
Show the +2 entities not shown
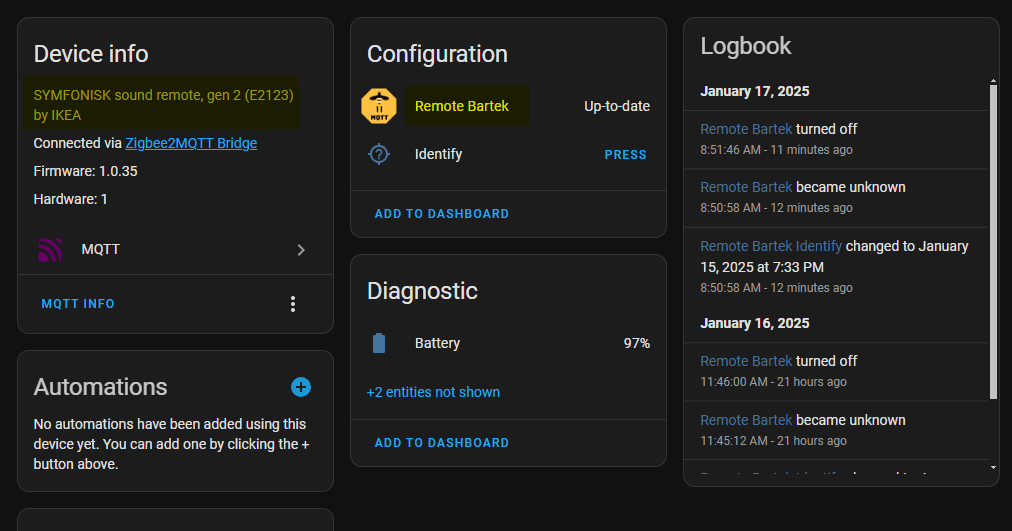point(433,392)
